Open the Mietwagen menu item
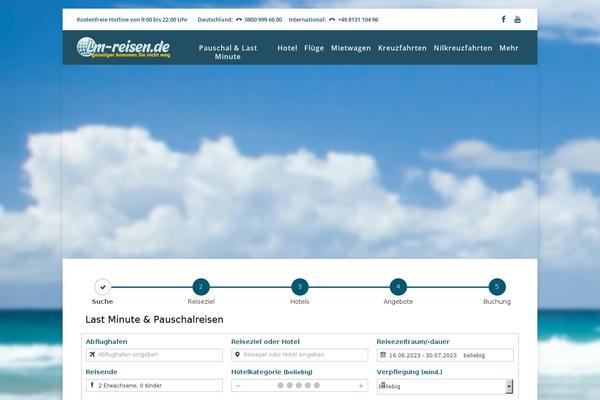Viewport: 600px width, 400px height. 351,48
